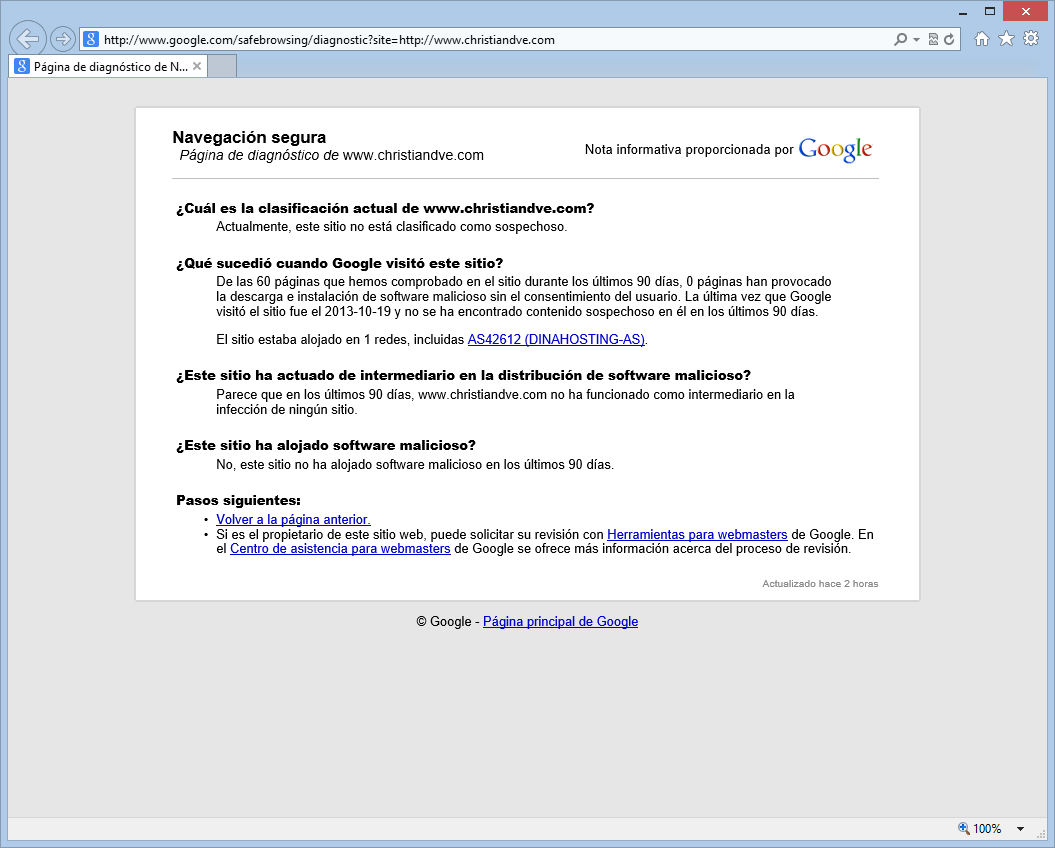Open the Favorites star icon

pos(1007,39)
